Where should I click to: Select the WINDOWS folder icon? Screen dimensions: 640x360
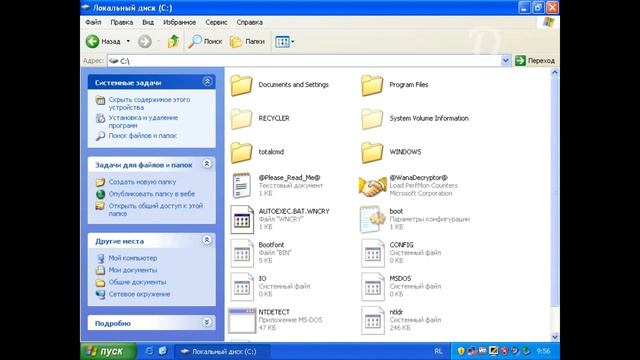372,152
